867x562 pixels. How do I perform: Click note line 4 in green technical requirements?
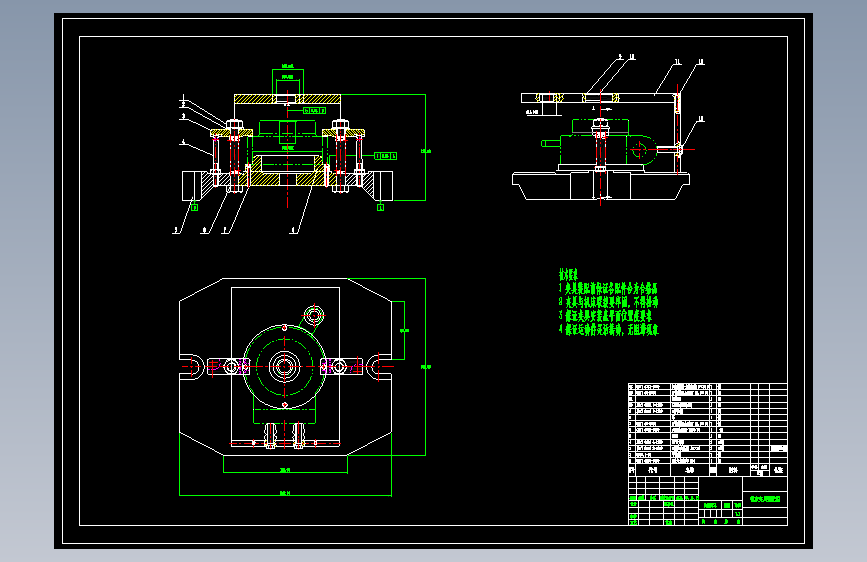click(608, 330)
